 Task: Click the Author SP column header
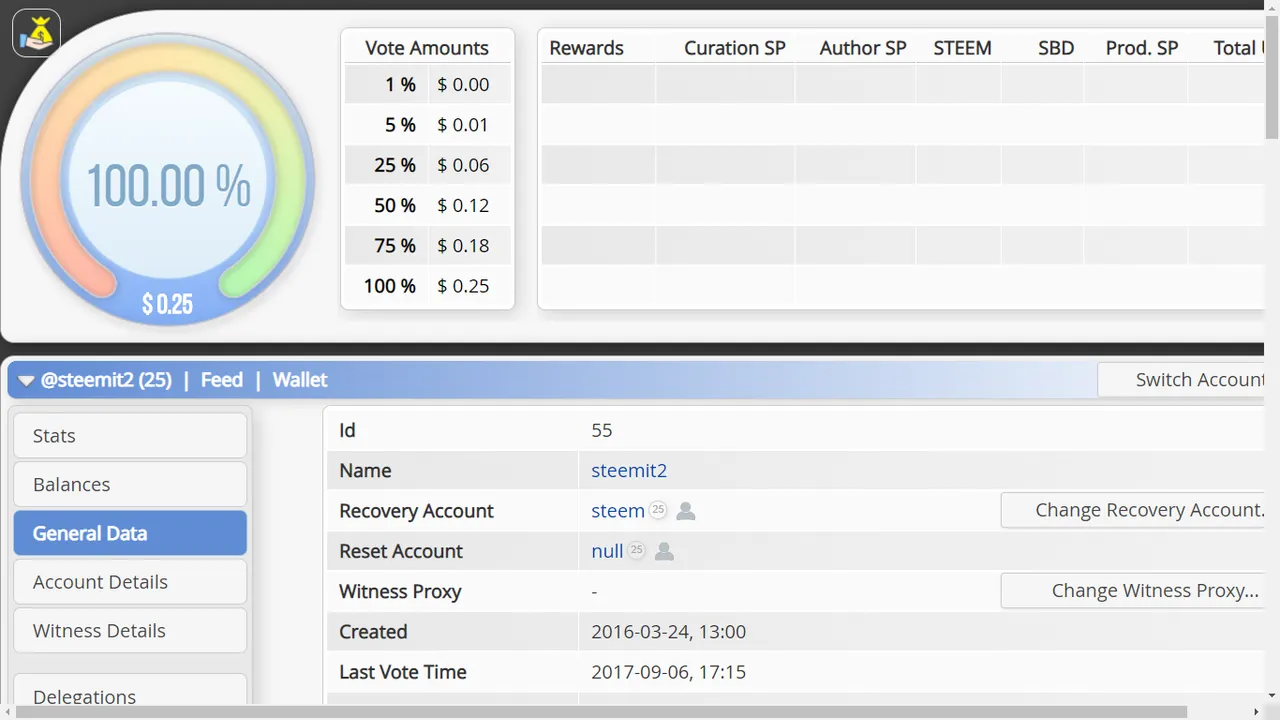point(863,48)
